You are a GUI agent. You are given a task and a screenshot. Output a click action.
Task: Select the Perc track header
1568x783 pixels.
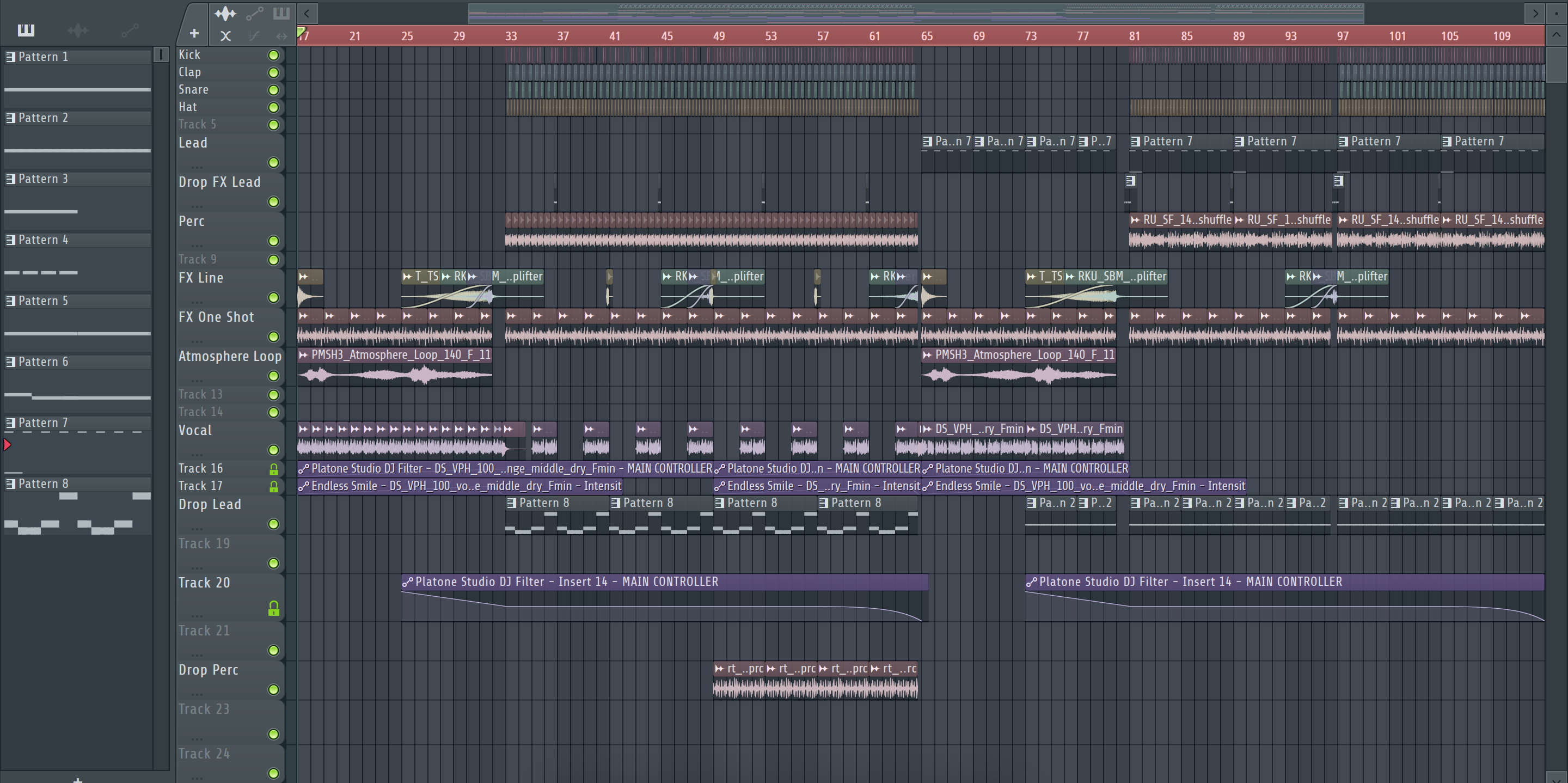pyautogui.click(x=230, y=231)
